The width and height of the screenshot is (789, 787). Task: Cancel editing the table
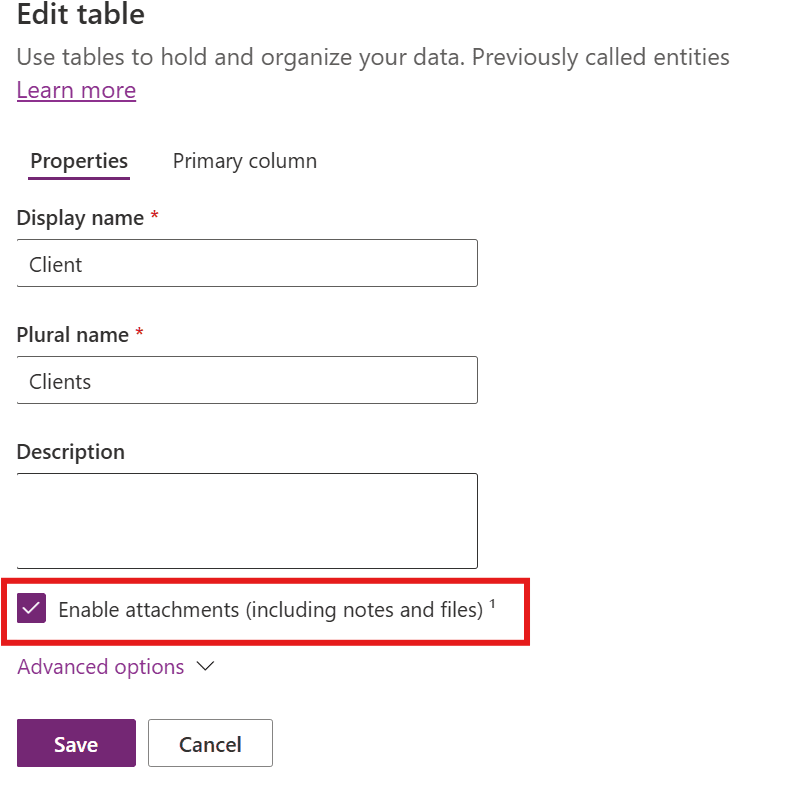point(210,744)
